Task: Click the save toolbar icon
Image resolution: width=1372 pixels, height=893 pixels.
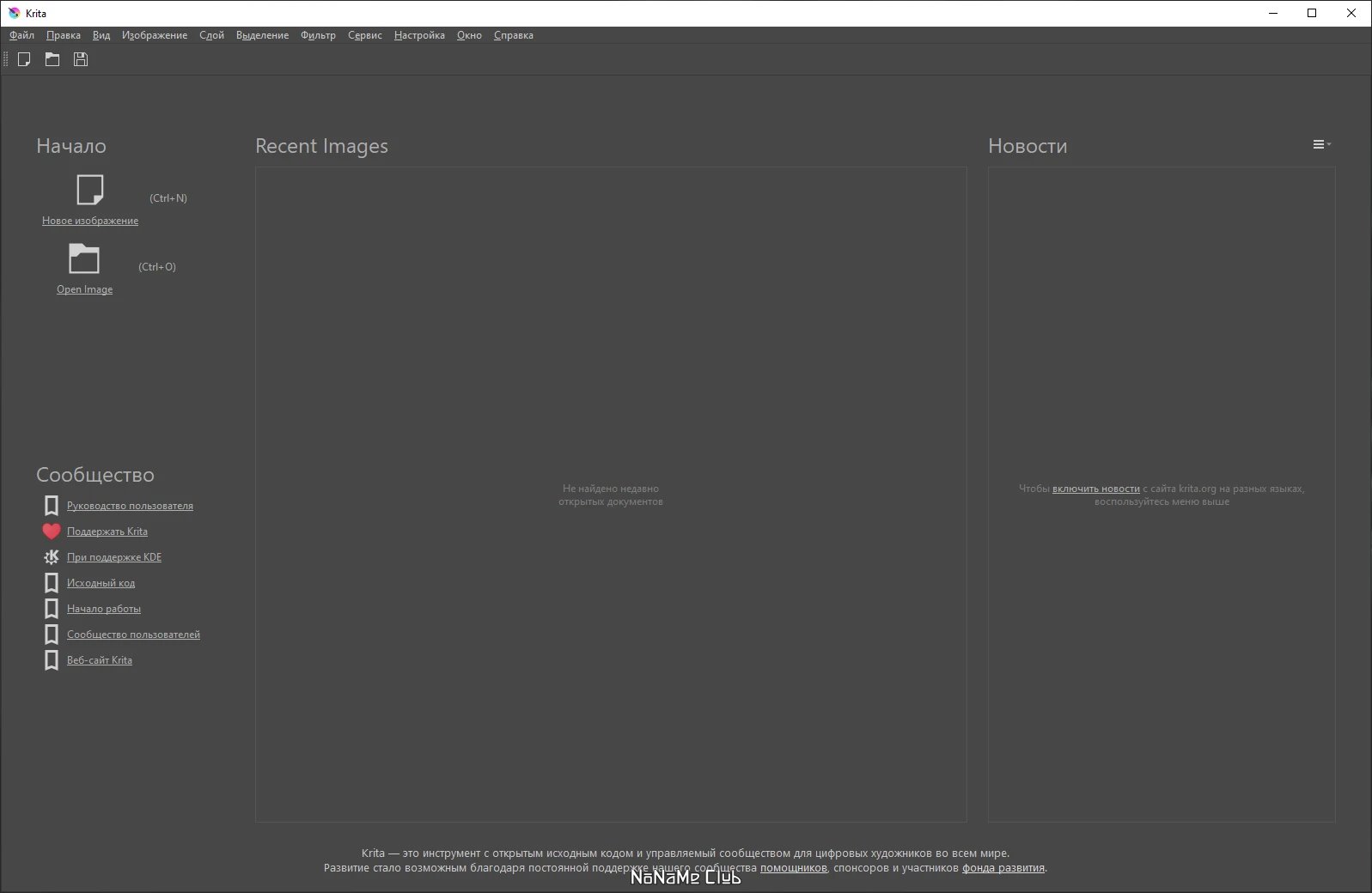Action: [81, 59]
